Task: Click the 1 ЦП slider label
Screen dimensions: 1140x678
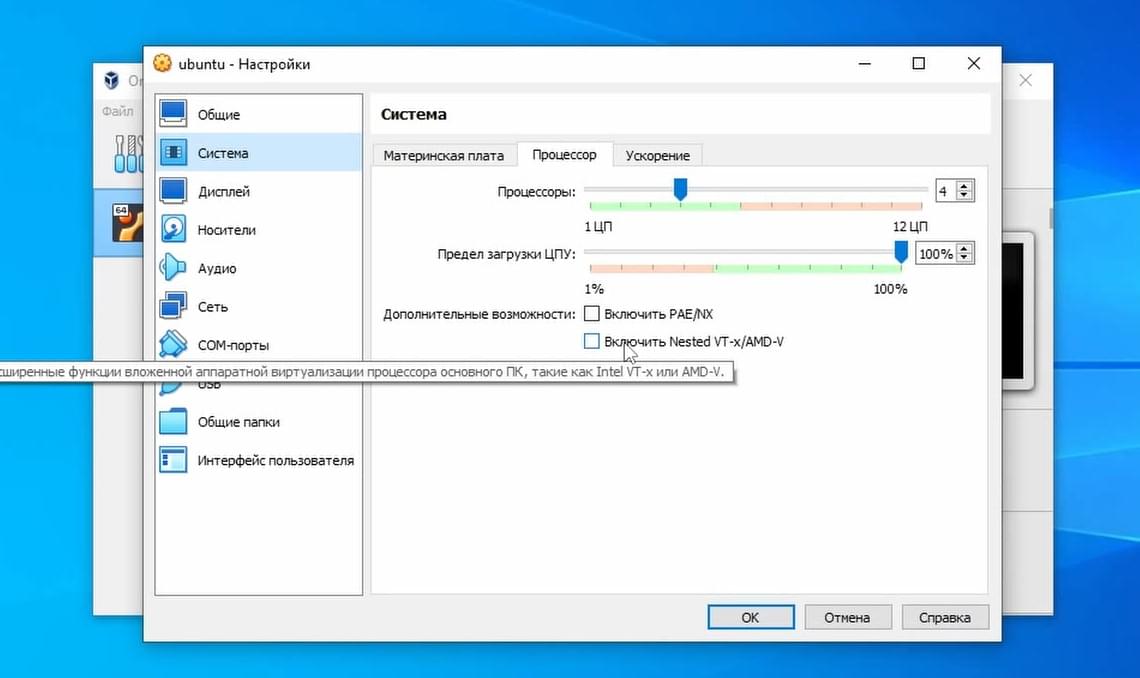Action: pyautogui.click(x=598, y=226)
